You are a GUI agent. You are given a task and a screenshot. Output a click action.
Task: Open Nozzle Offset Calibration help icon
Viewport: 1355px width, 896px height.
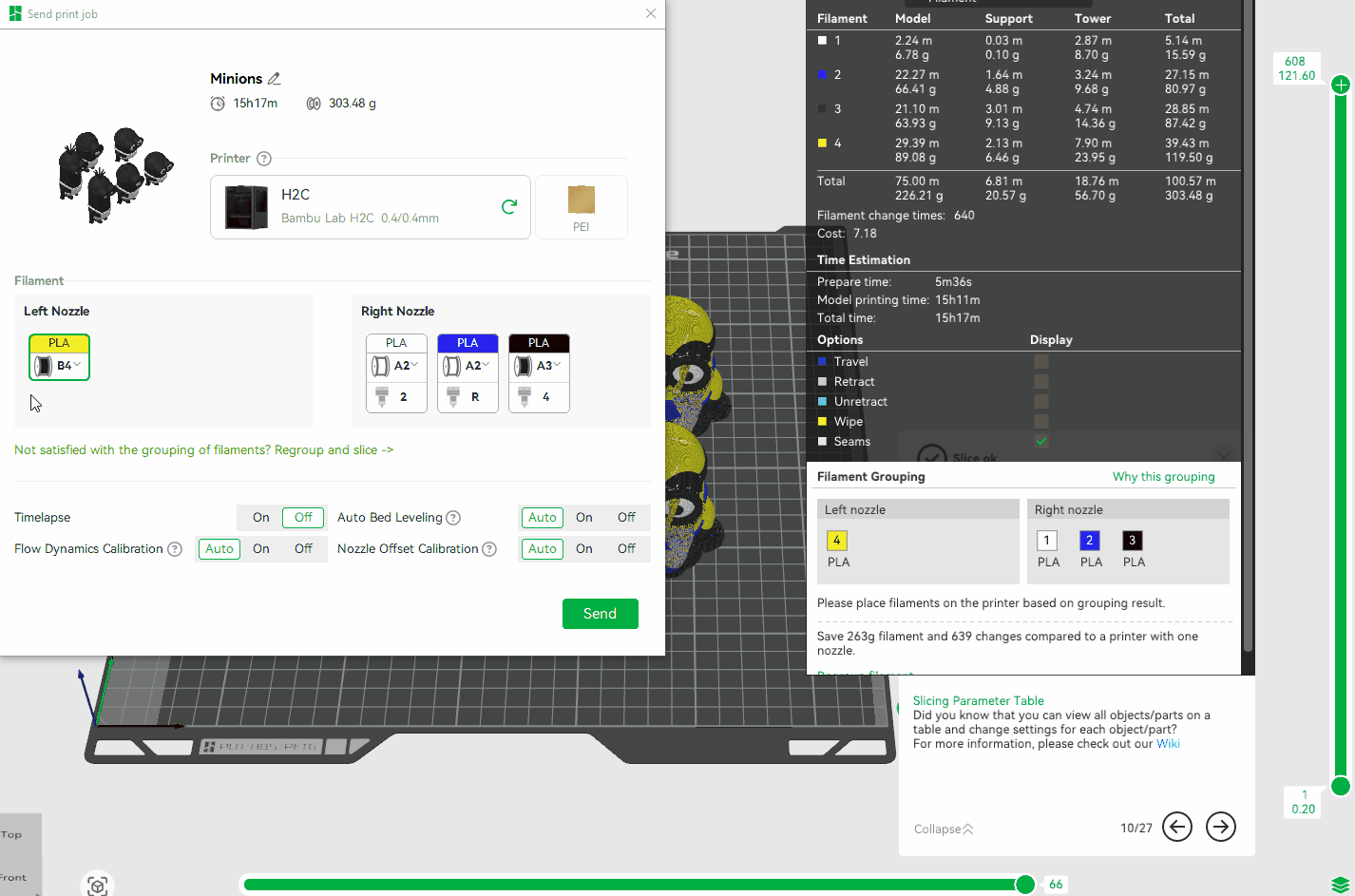(489, 549)
